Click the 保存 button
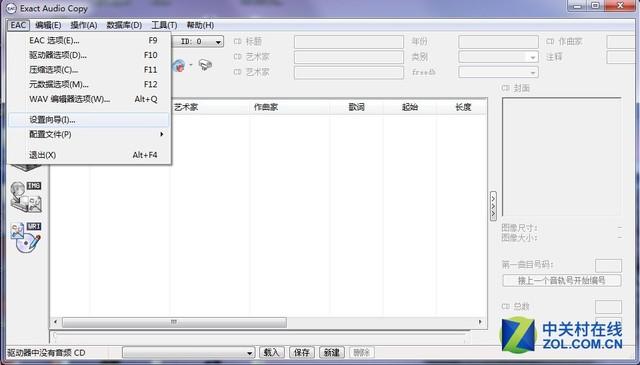The image size is (640, 365). click(x=302, y=352)
